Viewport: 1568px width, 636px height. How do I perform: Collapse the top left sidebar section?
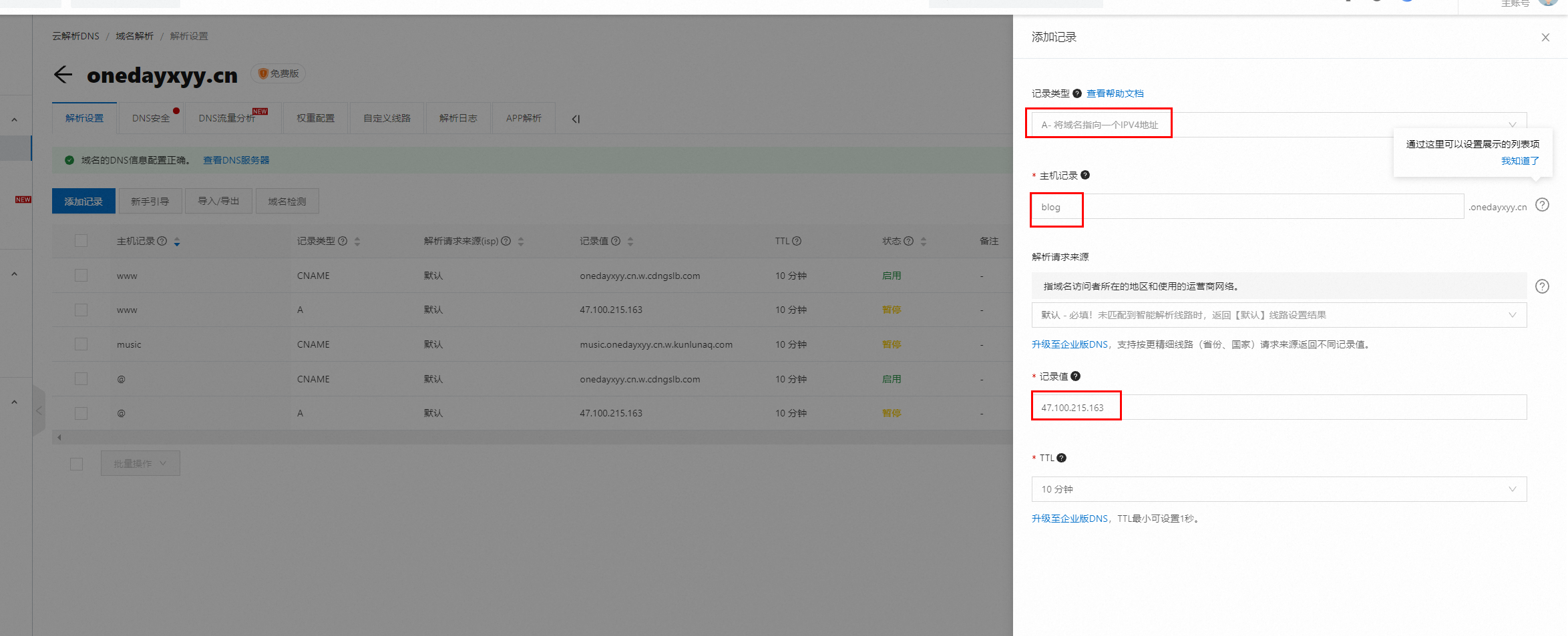tap(14, 120)
